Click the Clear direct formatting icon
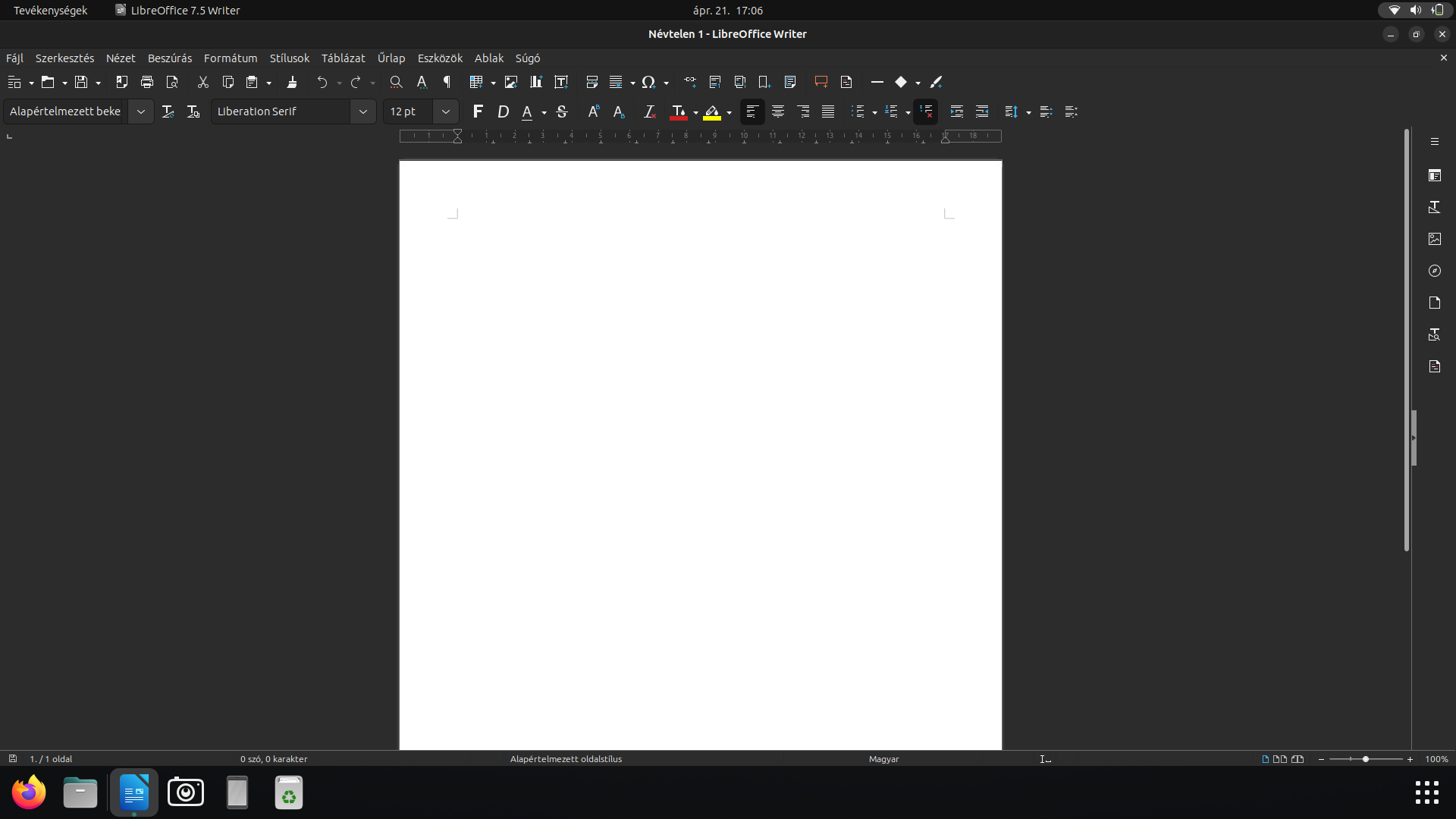Viewport: 1456px width, 819px height. (650, 111)
